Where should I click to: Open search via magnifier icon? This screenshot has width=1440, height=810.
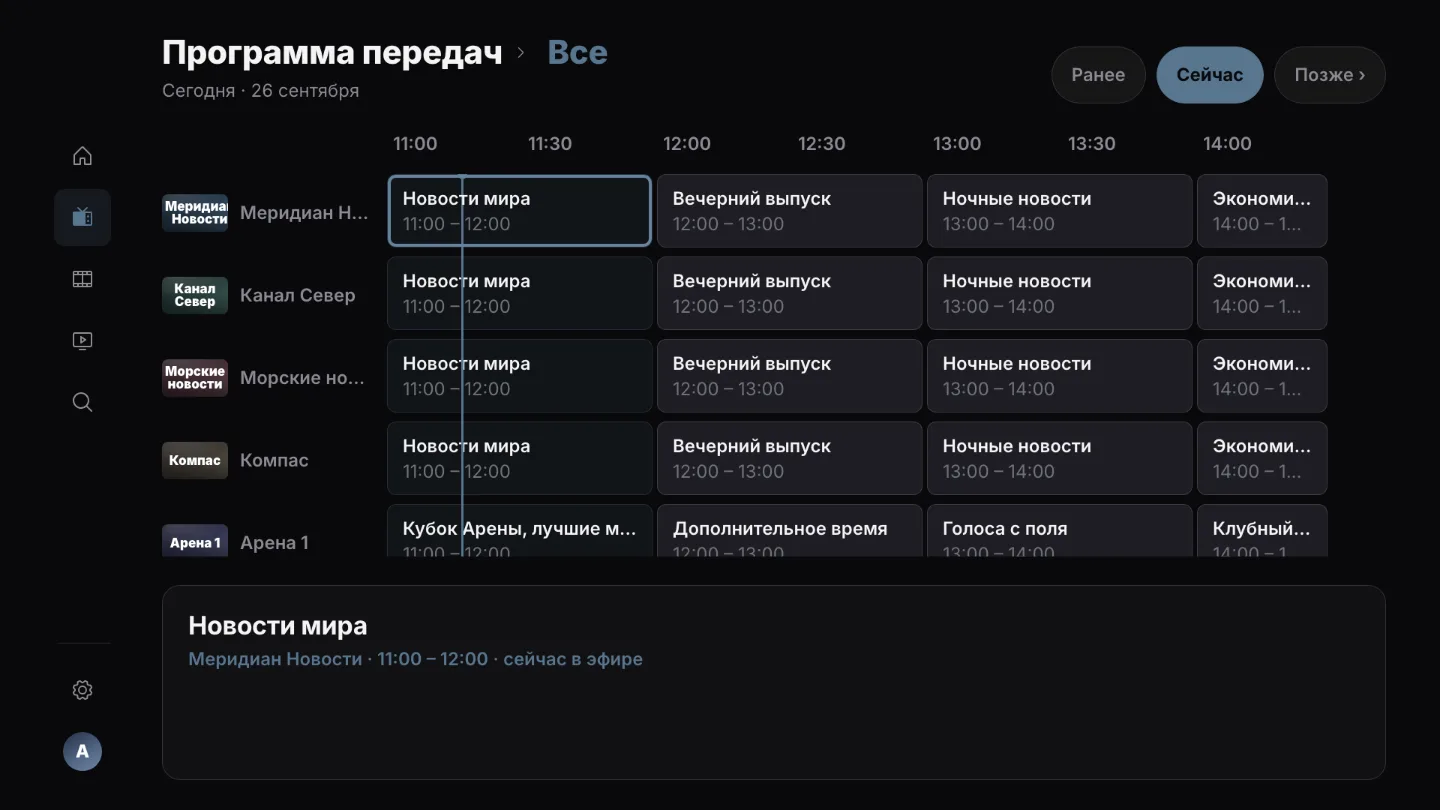tap(82, 402)
